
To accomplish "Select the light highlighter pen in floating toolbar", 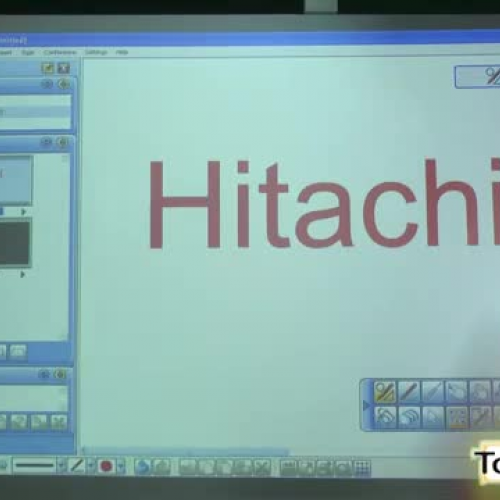I will (x=433, y=391).
